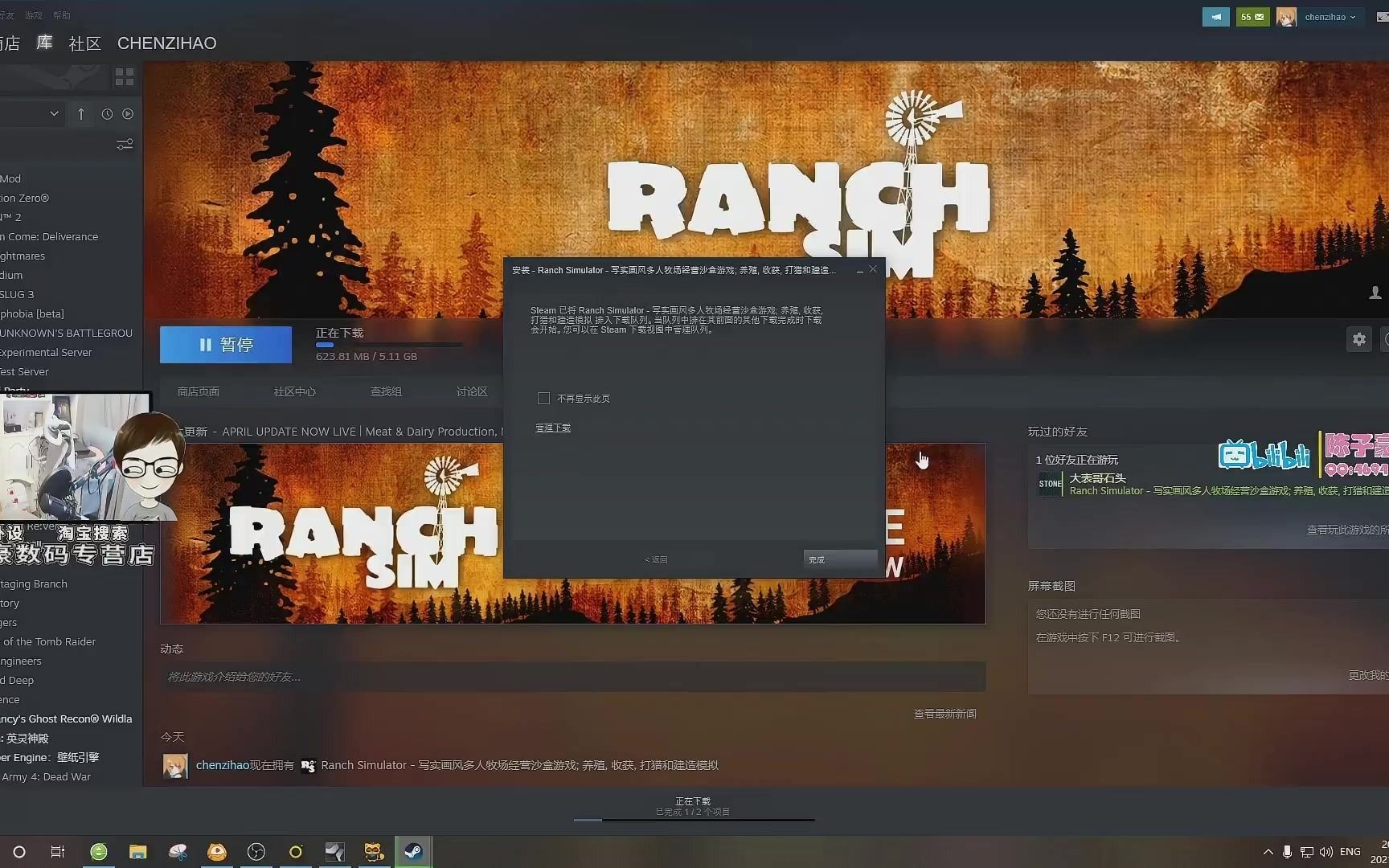Select of the Tomb Raider in library
Image resolution: width=1389 pixels, height=868 pixels.
pyautogui.click(x=49, y=642)
